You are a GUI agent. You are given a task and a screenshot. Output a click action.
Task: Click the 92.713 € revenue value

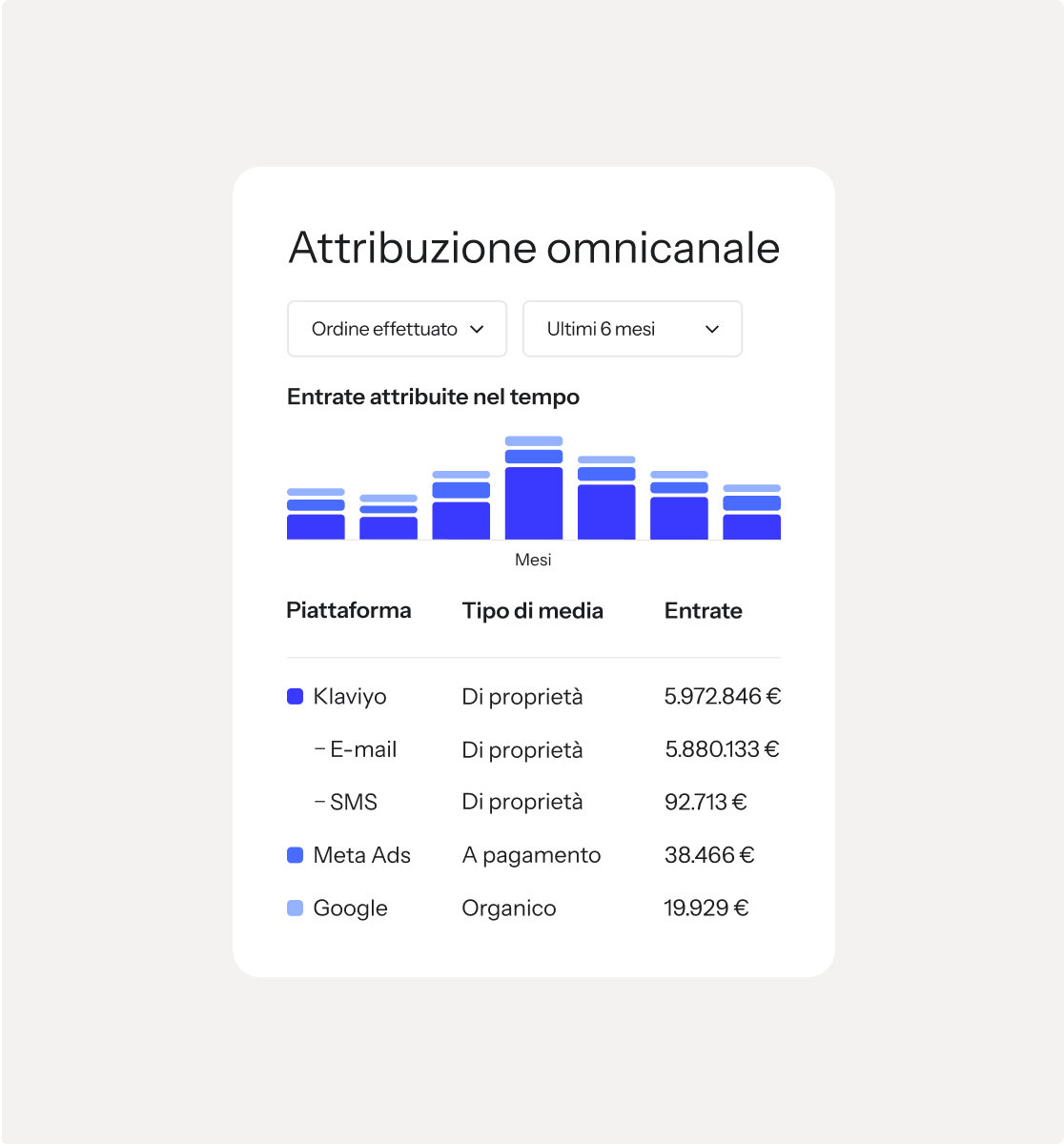click(x=706, y=802)
